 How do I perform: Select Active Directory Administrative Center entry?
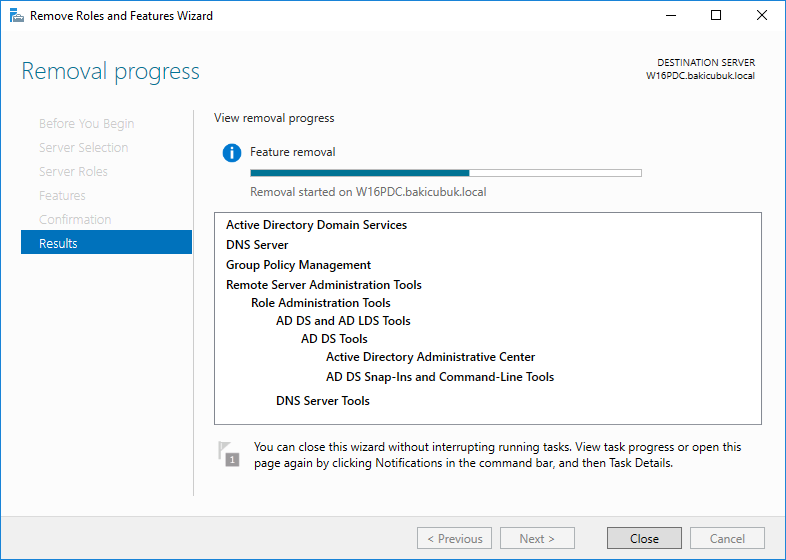point(431,357)
